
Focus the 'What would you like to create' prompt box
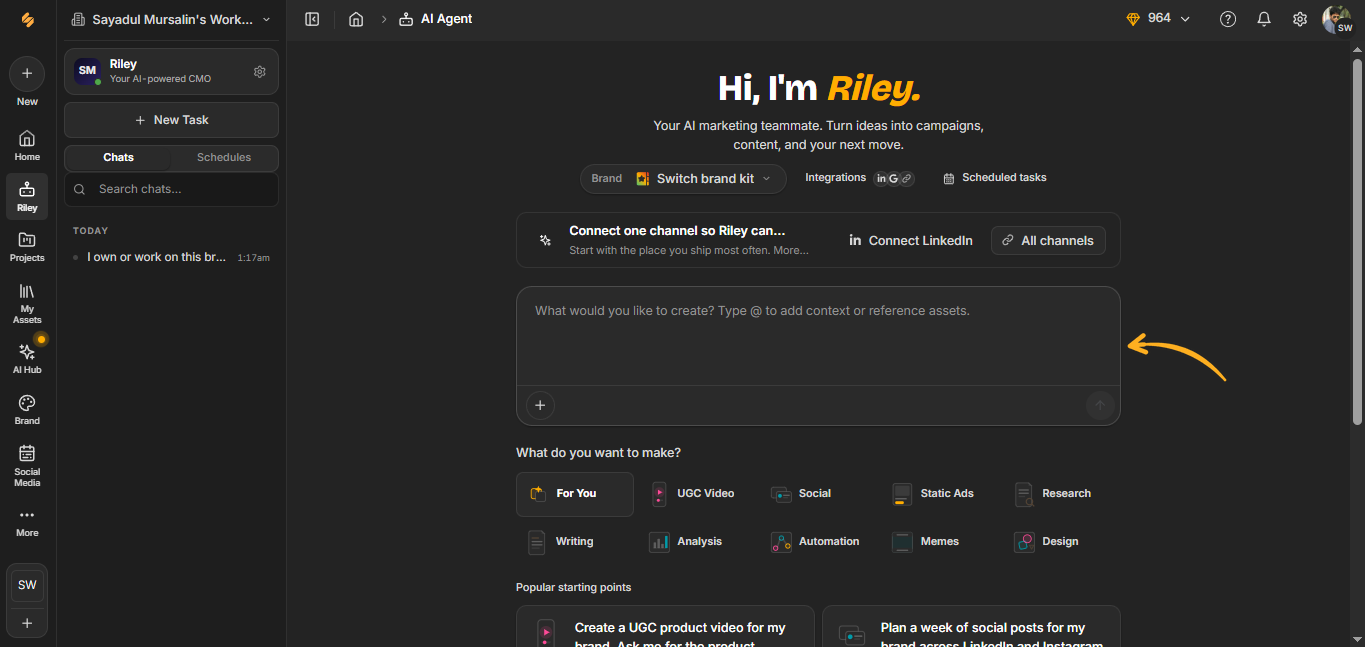click(x=818, y=336)
